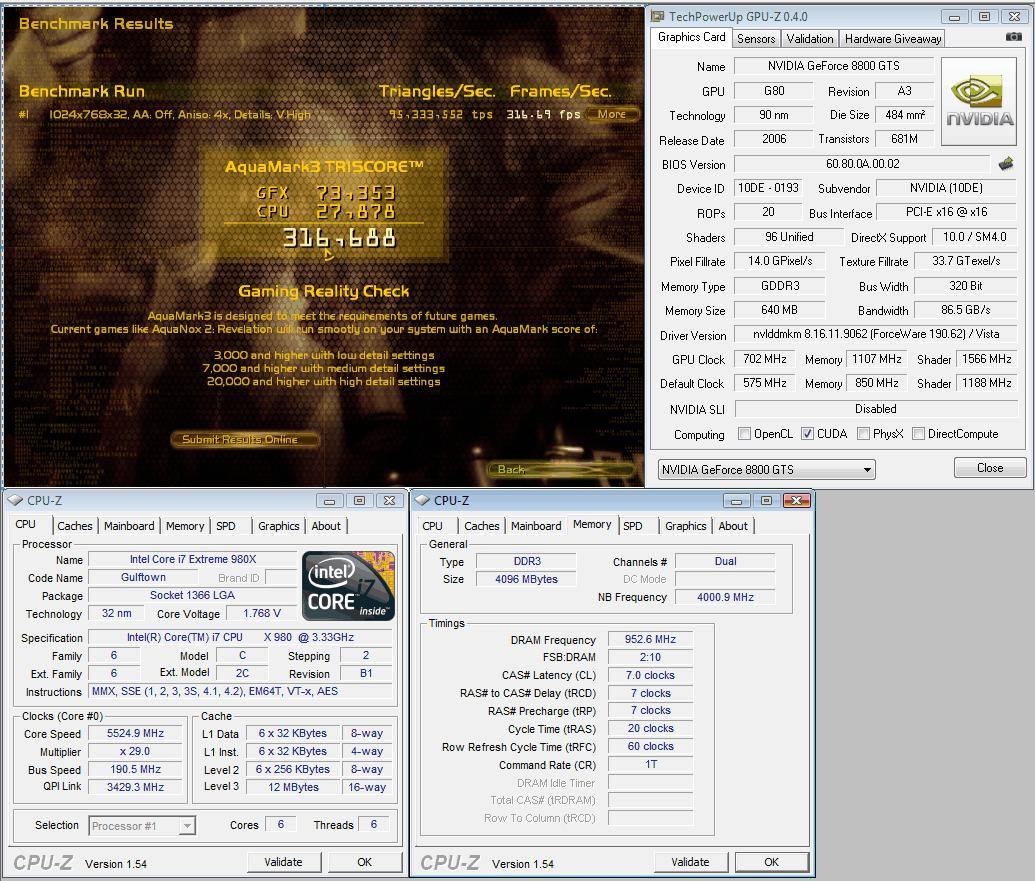1035x881 pixels.
Task: Click the GPU name field NVIDIA GeForce 8800 GTS
Action: point(833,66)
